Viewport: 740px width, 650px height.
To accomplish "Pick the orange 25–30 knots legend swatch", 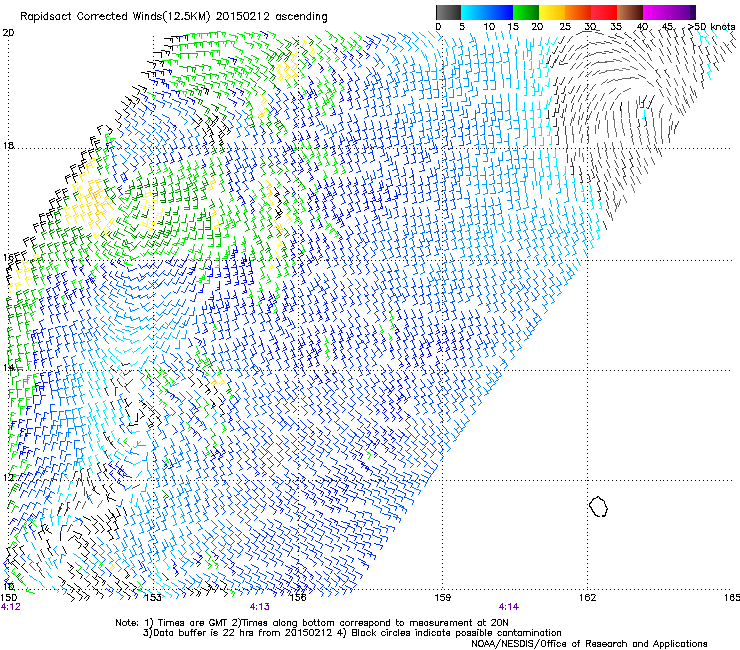I will 578,12.
